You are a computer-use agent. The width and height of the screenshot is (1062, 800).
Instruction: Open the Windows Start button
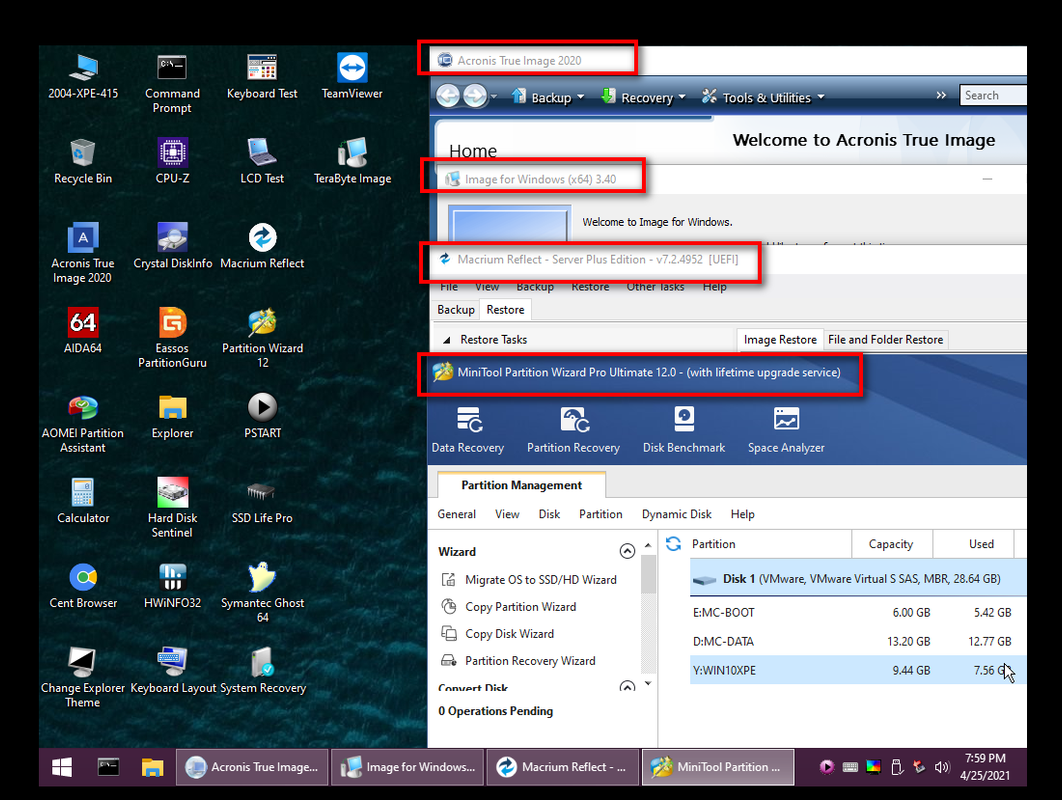coord(62,767)
